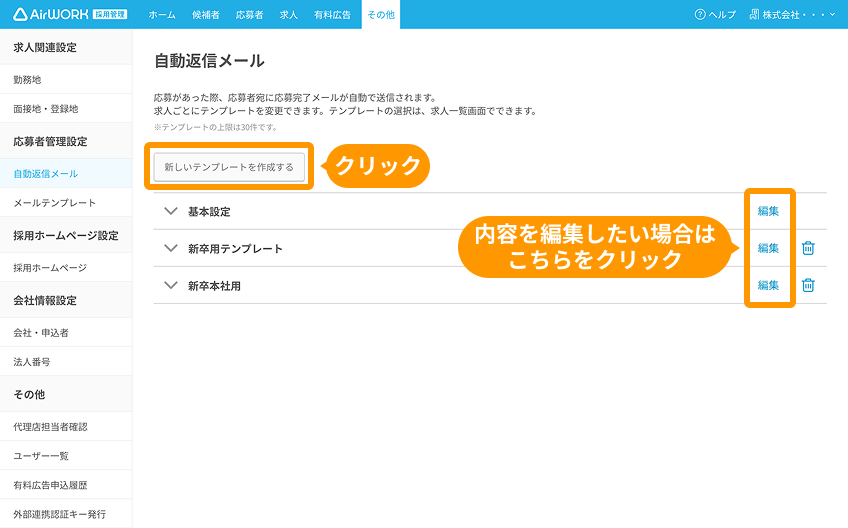The height and width of the screenshot is (528, 848).
Task: Open 外部連携認証キー発行 in the sidebar
Action: (x=66, y=514)
